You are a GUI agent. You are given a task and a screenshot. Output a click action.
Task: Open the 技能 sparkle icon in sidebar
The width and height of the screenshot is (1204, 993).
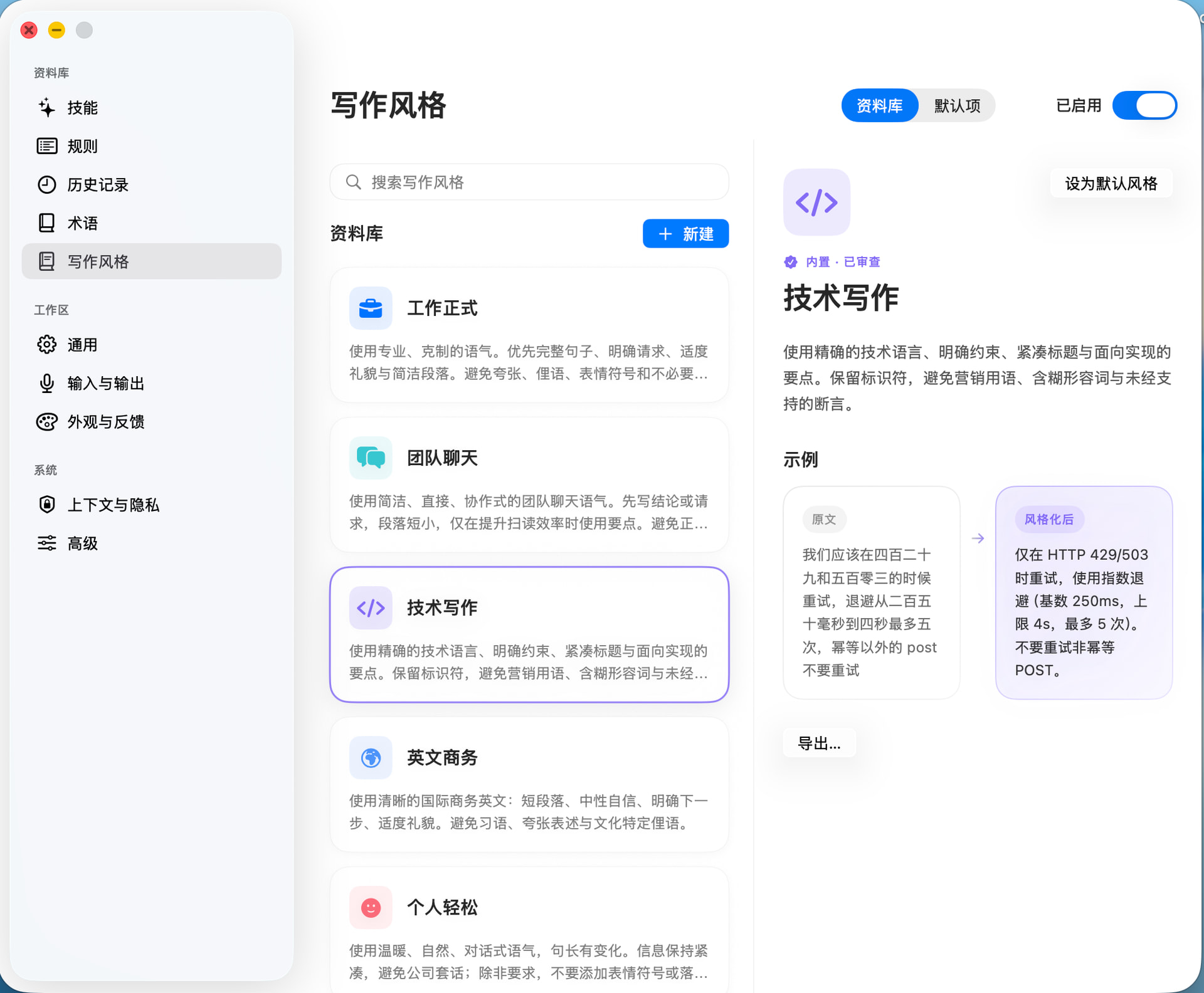46,107
